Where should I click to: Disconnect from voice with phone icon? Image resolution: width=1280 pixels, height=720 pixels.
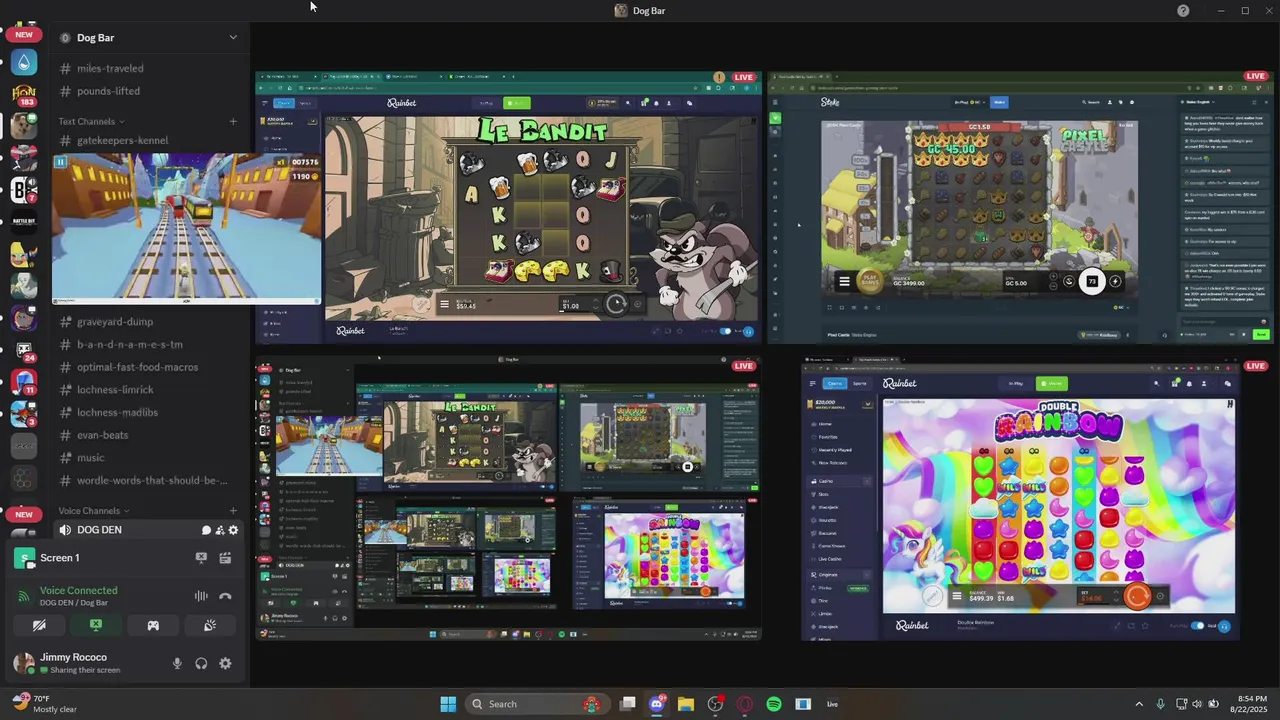225,596
